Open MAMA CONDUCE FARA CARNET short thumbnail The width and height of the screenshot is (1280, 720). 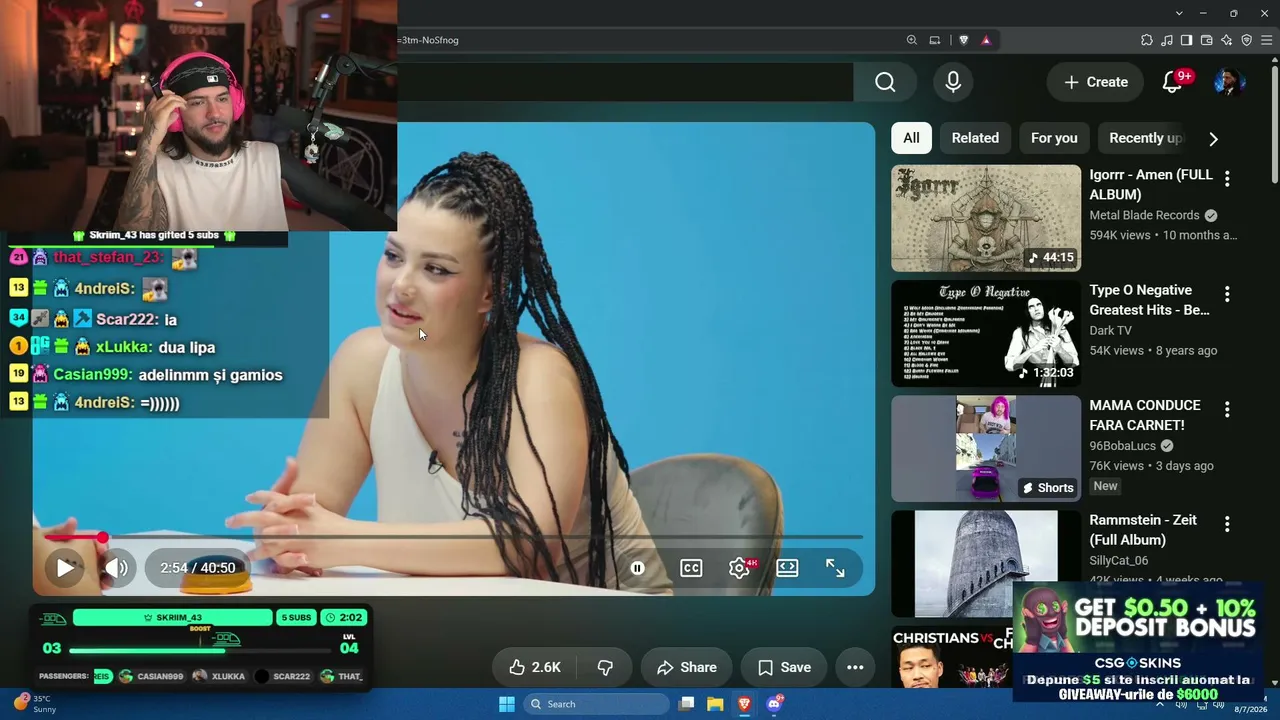pos(986,448)
